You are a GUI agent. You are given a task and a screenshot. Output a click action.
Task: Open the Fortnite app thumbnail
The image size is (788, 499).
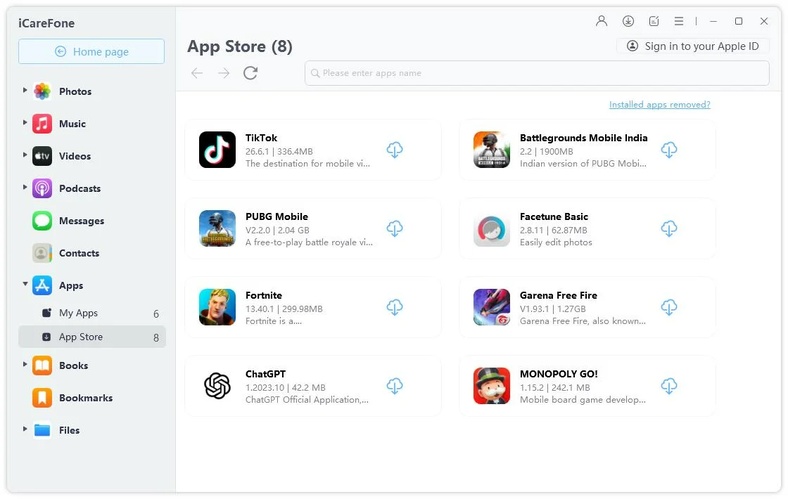[217, 307]
